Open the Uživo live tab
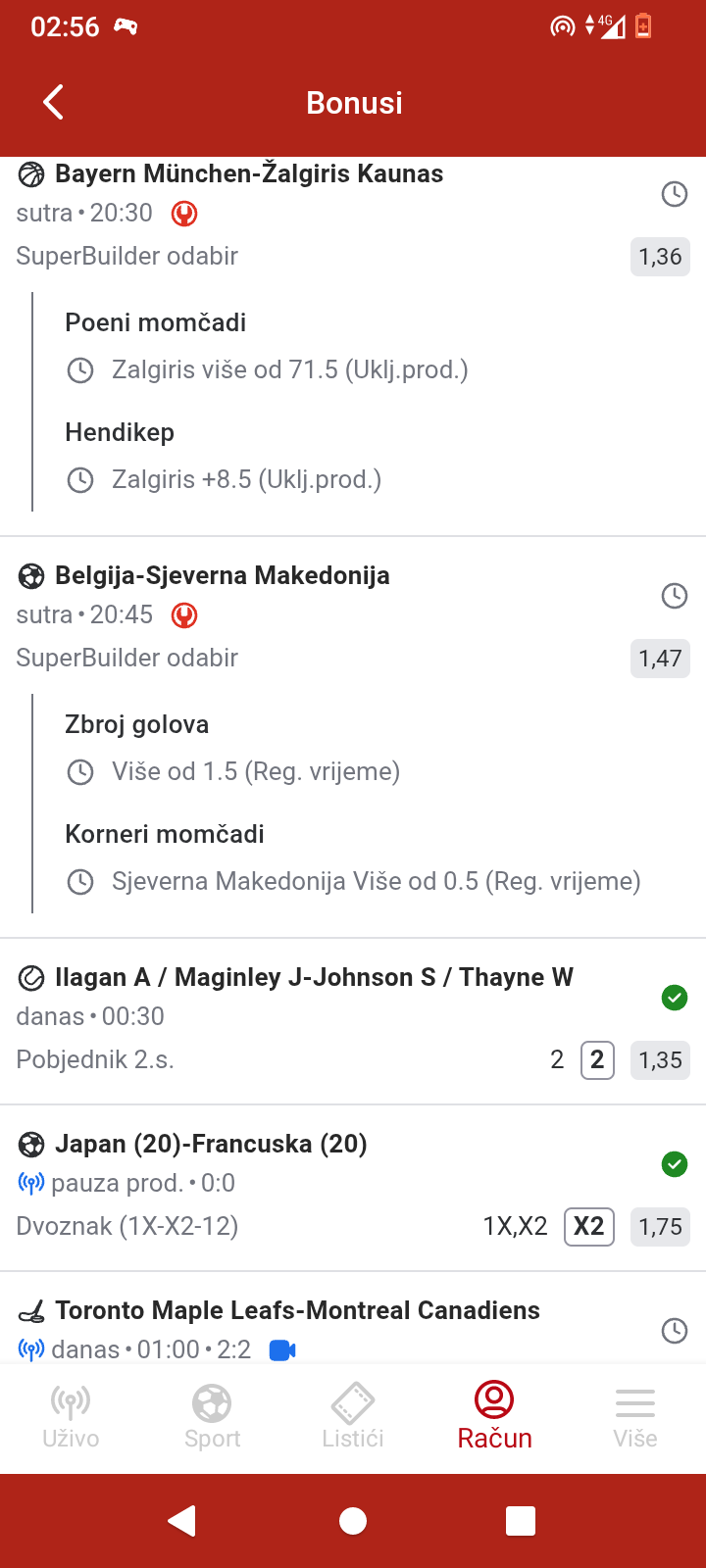This screenshot has width=706, height=1568. (x=71, y=1417)
